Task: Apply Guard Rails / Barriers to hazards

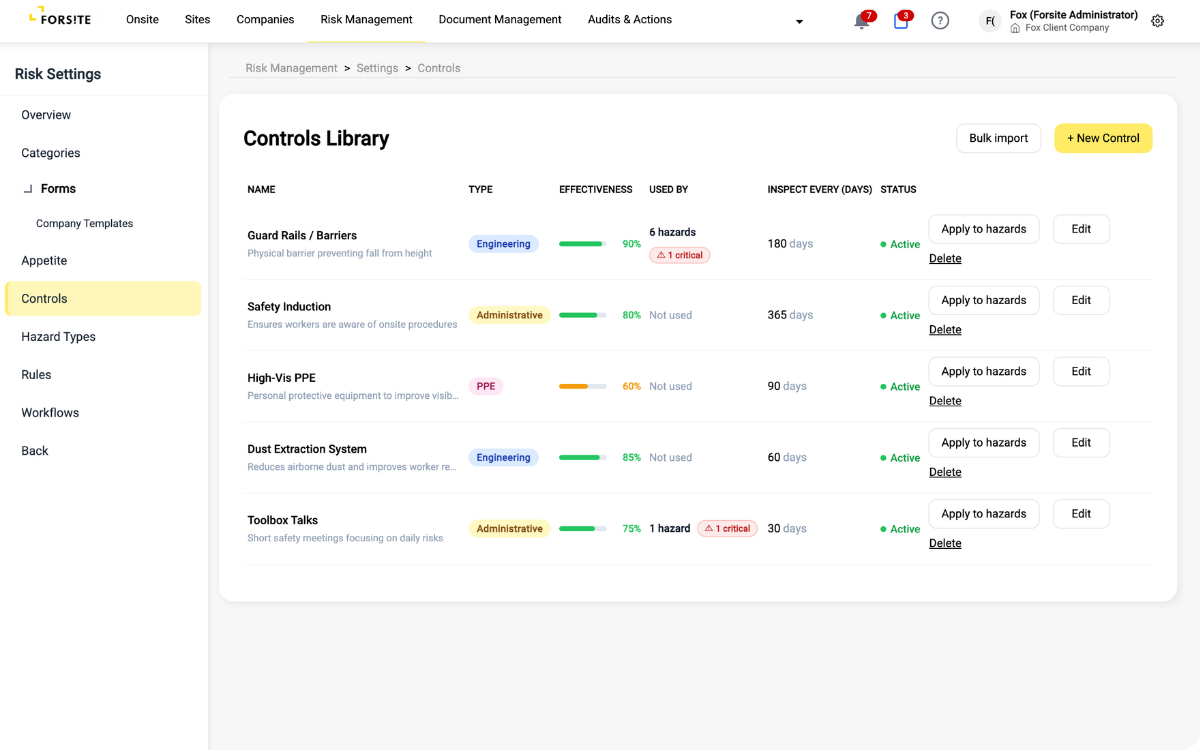Action: tap(984, 229)
